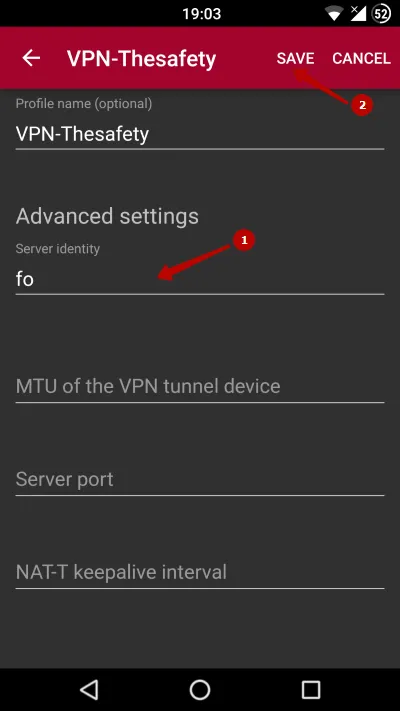Focus the Profile name field containing VPN-Thesafety
Screen dimensions: 400x711
[200, 135]
